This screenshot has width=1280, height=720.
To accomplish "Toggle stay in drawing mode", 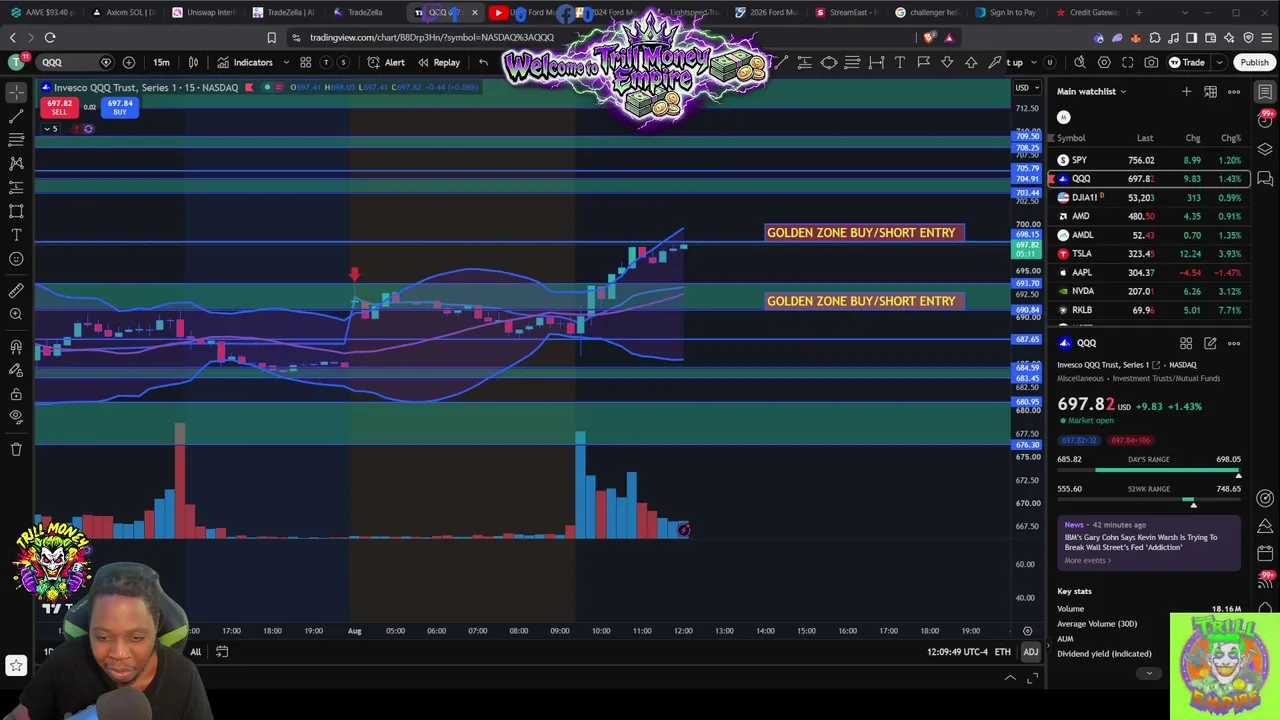I will pos(16,371).
